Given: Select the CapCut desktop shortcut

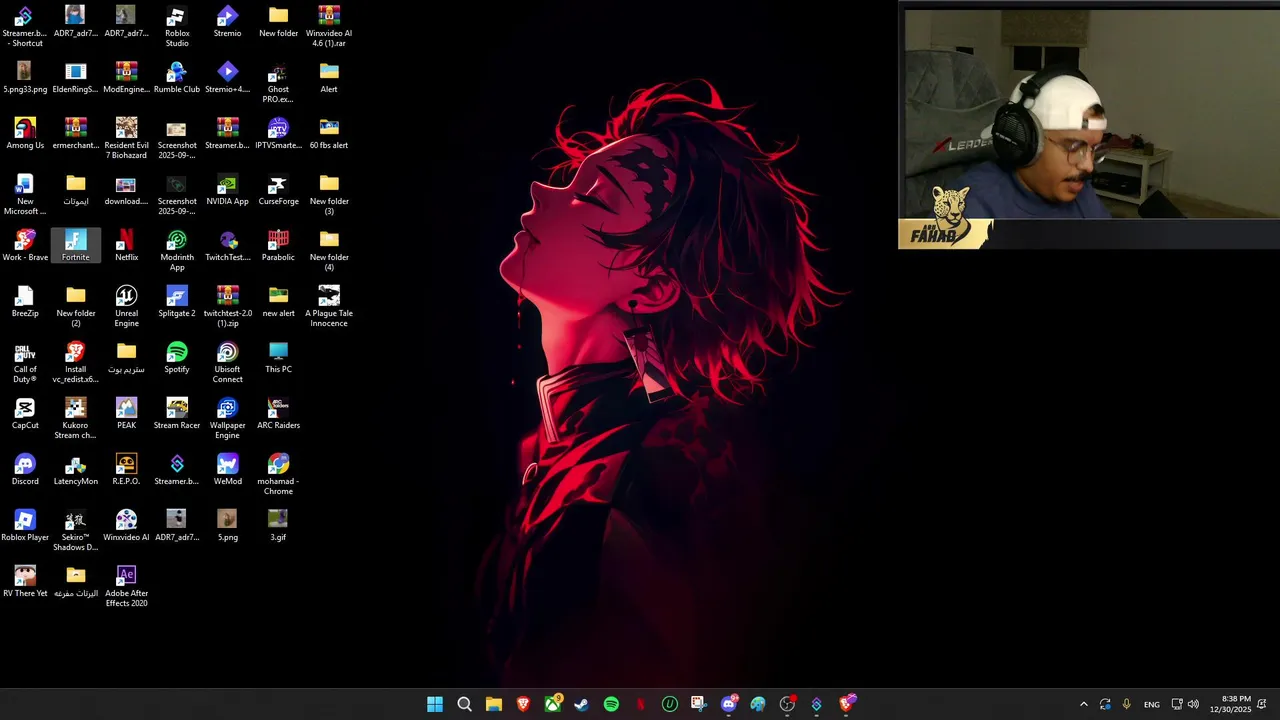Looking at the screenshot, I should click(25, 414).
